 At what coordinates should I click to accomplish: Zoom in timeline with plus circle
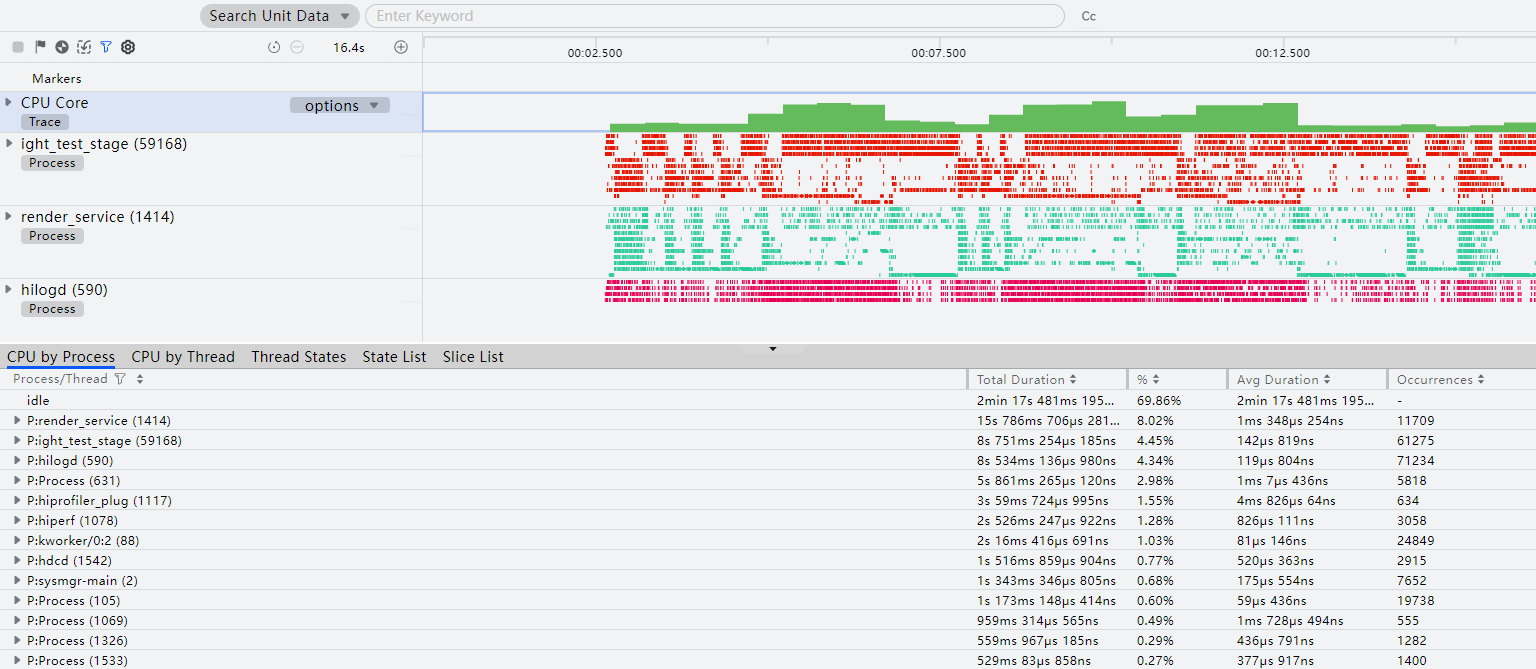click(x=401, y=47)
